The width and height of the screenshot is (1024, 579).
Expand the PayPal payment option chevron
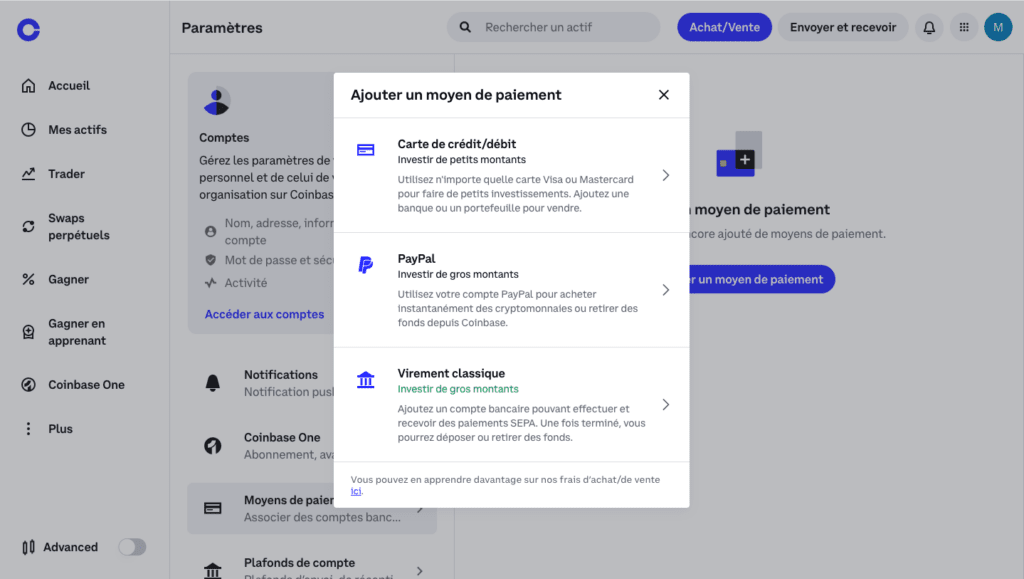tap(665, 290)
